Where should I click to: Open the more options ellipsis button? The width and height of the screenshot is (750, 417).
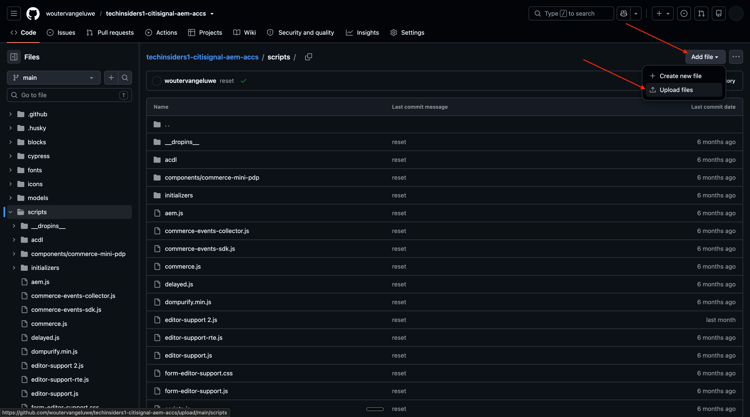(x=736, y=57)
